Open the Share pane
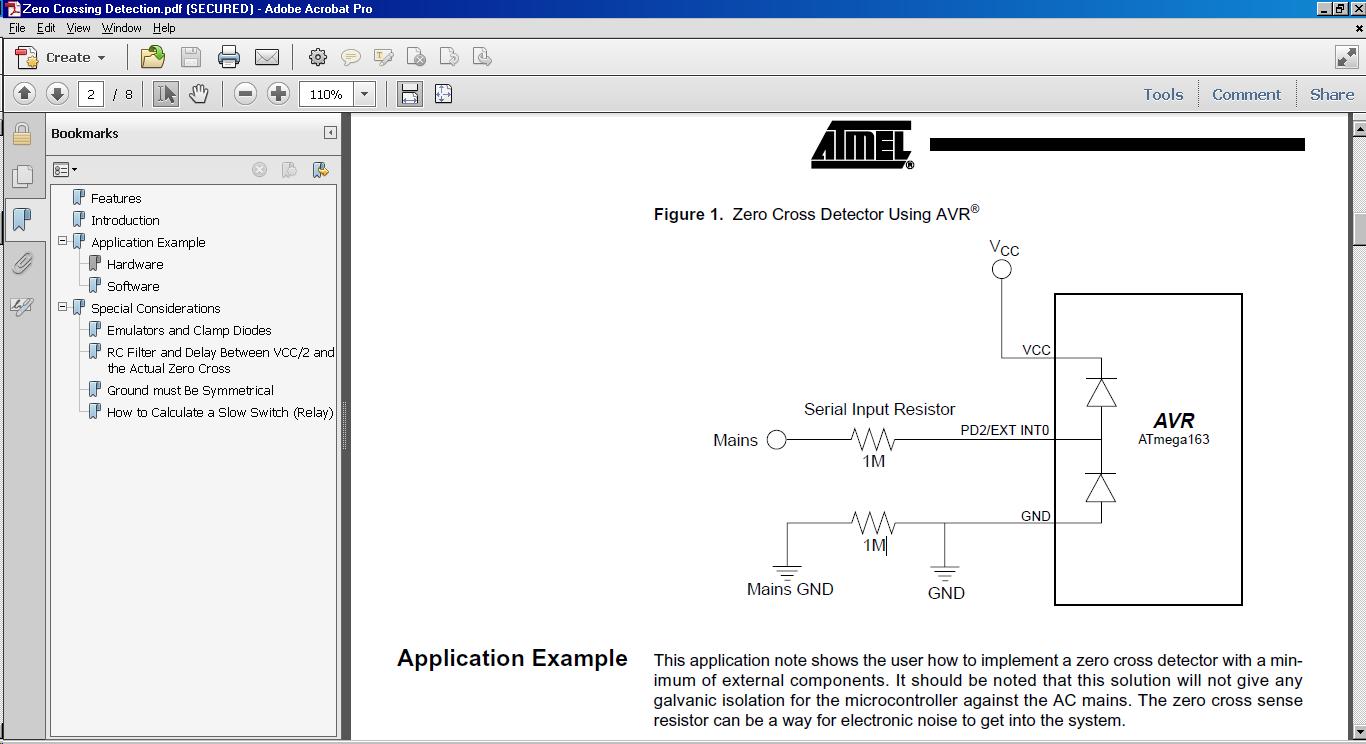 pos(1332,94)
